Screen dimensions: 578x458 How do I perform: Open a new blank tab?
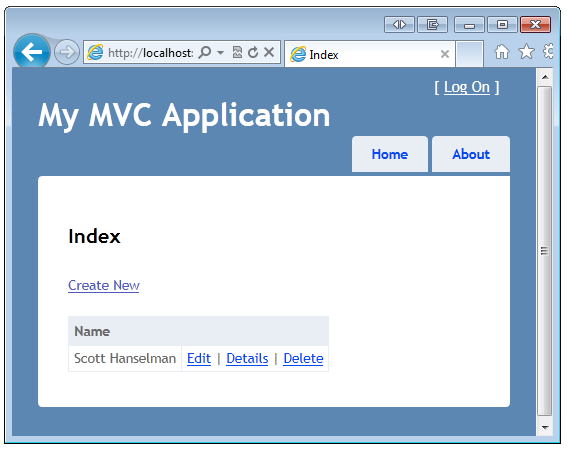(x=469, y=54)
